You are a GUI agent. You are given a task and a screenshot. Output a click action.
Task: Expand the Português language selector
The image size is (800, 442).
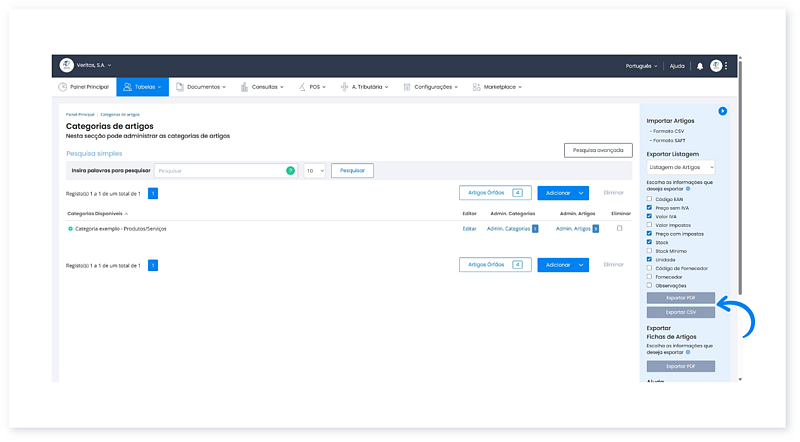coord(644,66)
